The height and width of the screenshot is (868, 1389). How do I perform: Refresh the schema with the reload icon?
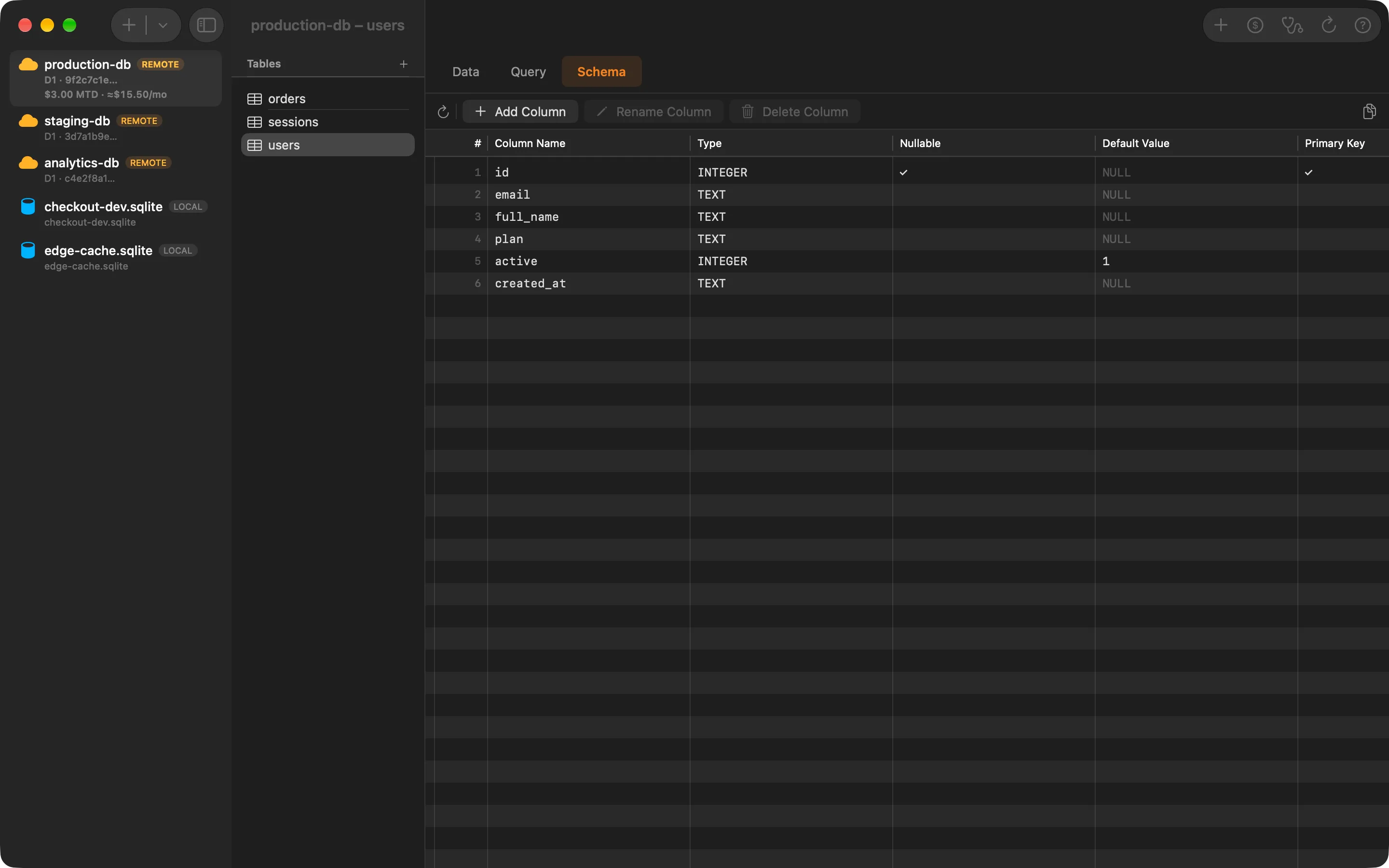[443, 112]
